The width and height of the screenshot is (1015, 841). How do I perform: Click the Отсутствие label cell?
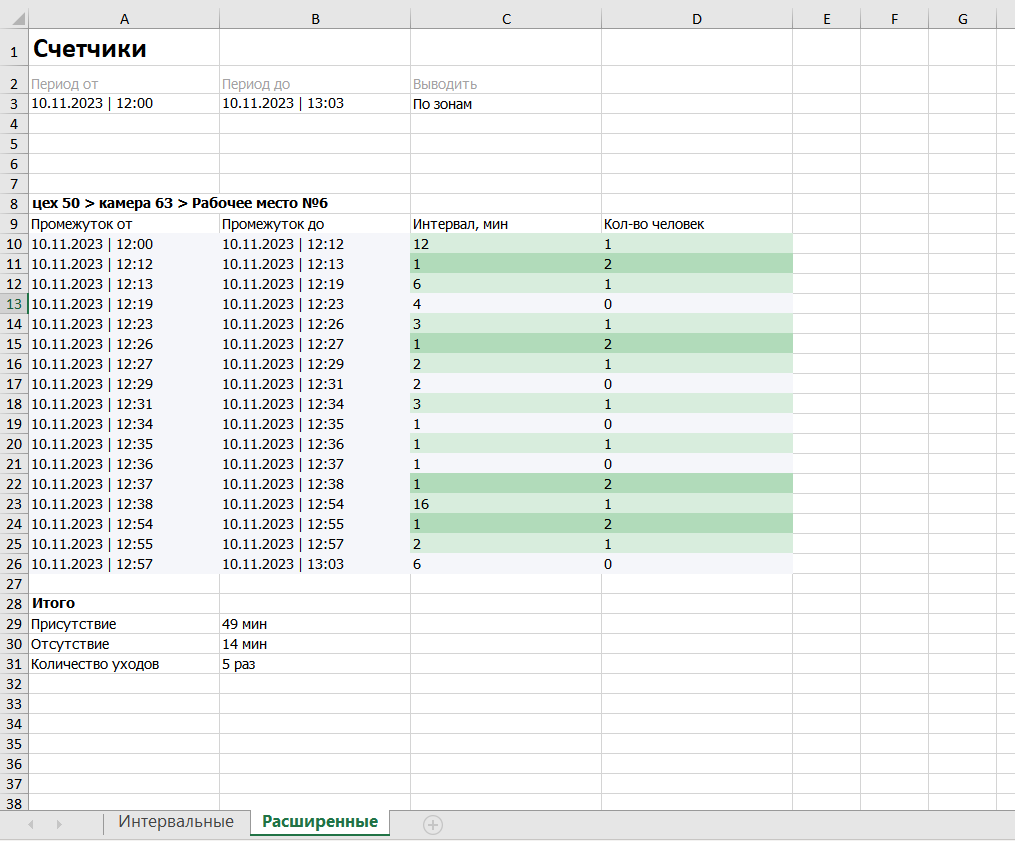(x=124, y=644)
